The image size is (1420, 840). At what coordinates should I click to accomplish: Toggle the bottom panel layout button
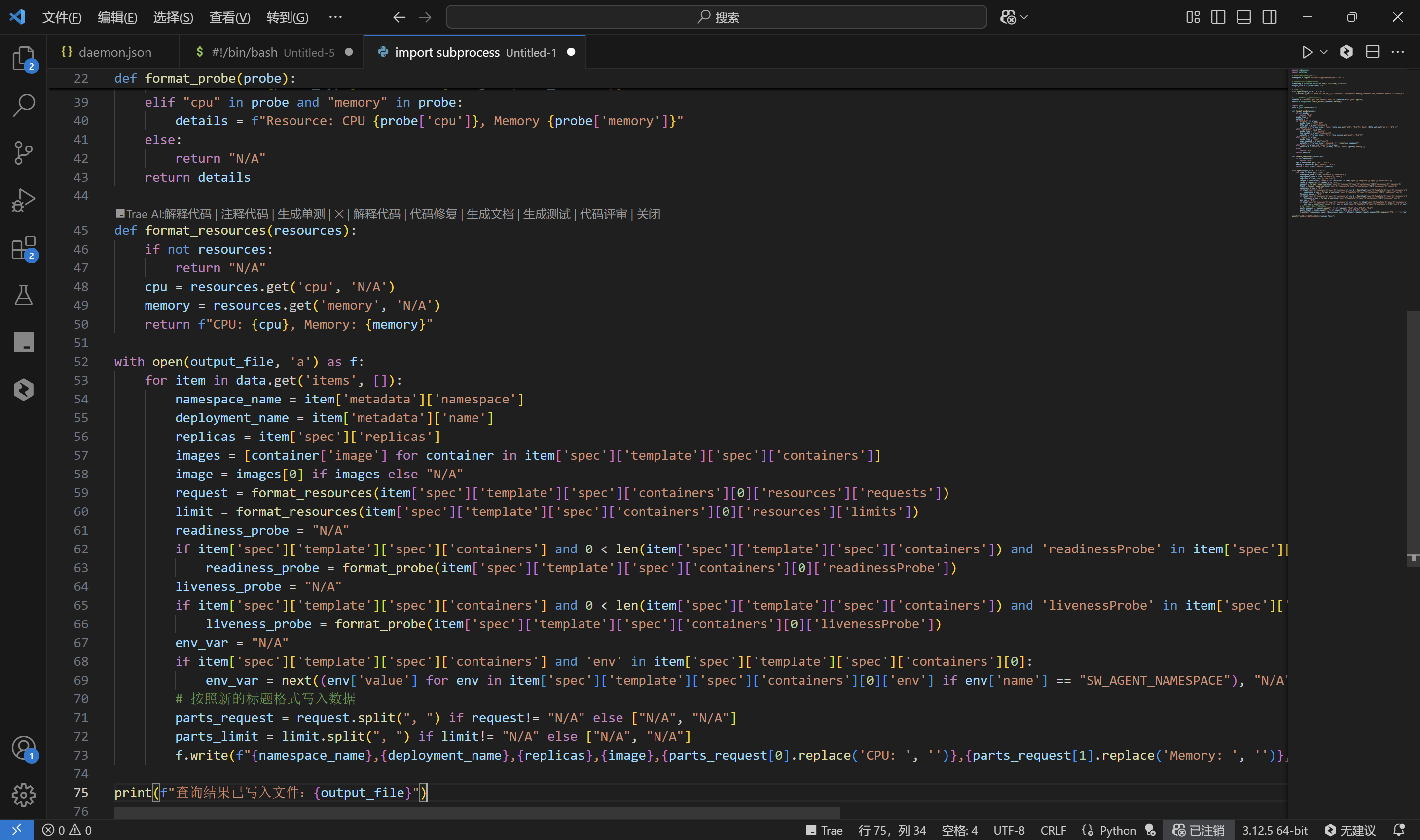click(1243, 17)
